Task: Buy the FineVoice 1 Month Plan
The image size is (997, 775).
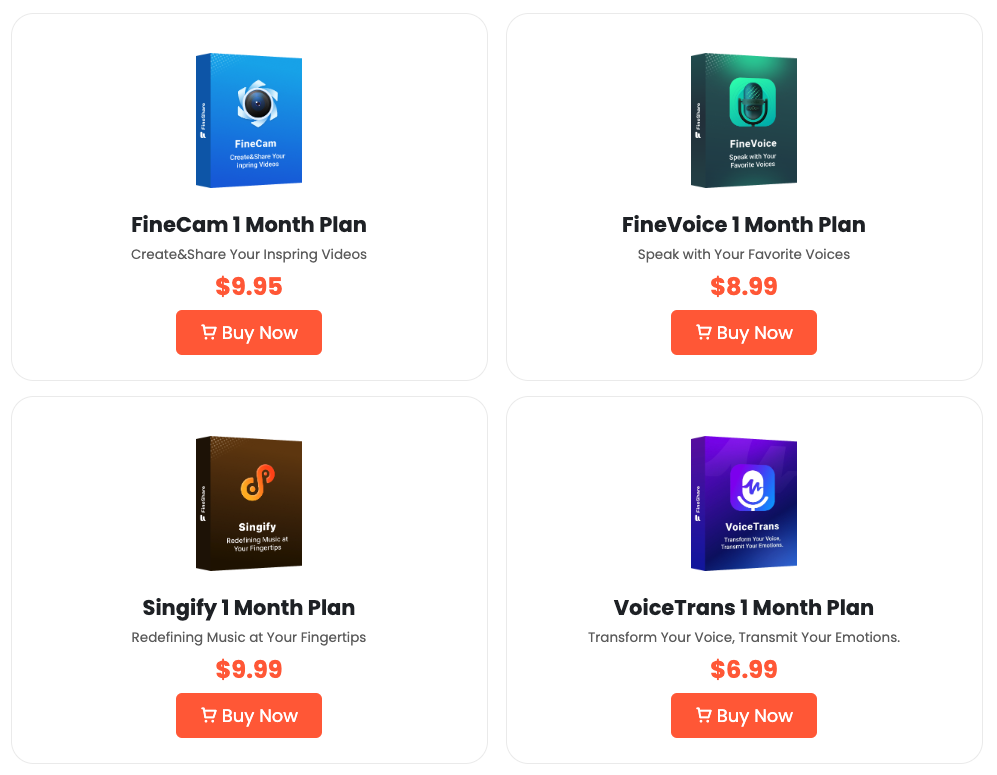Action: pyautogui.click(x=743, y=333)
